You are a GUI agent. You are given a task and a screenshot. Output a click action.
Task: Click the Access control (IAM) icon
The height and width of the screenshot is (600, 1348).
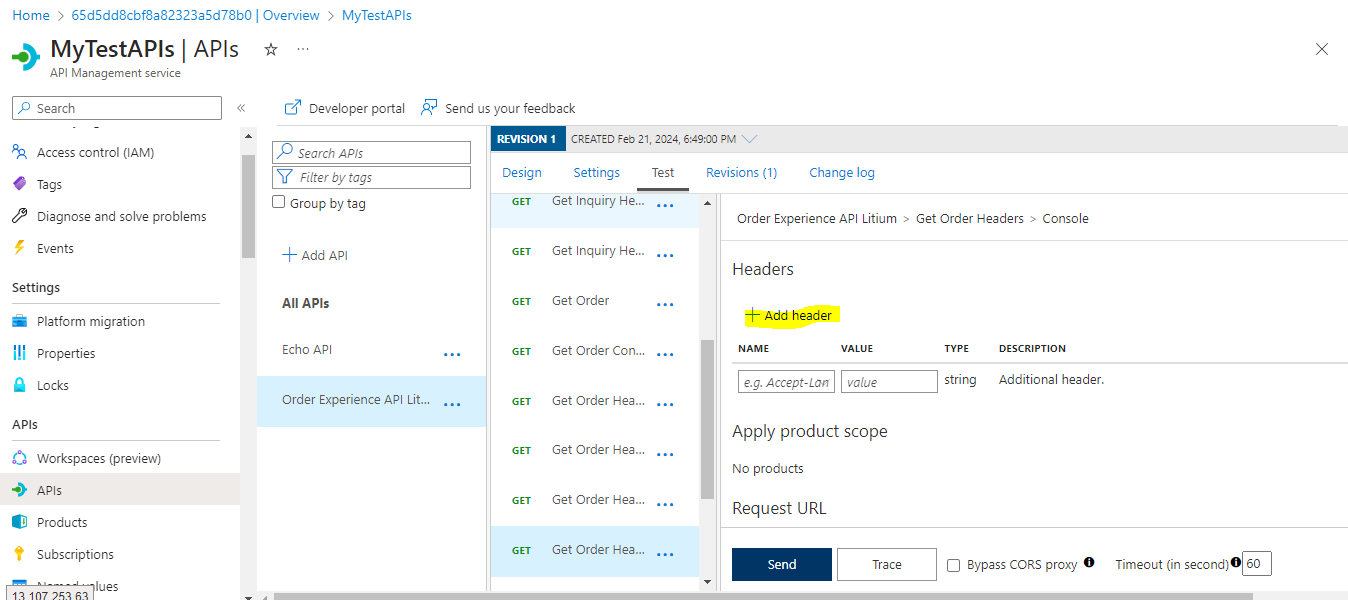[x=19, y=152]
